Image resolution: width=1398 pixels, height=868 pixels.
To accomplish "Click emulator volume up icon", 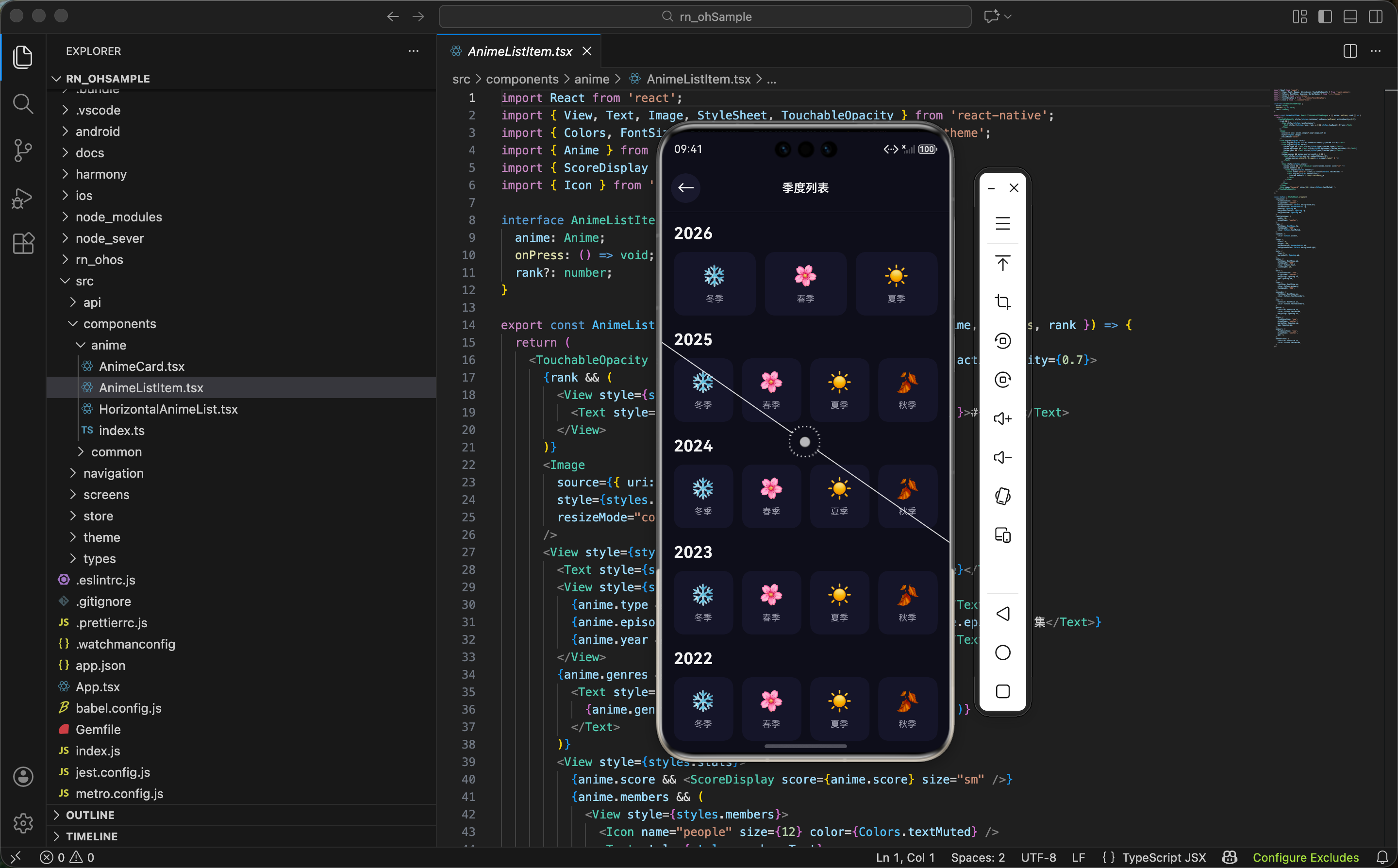I will click(1002, 418).
